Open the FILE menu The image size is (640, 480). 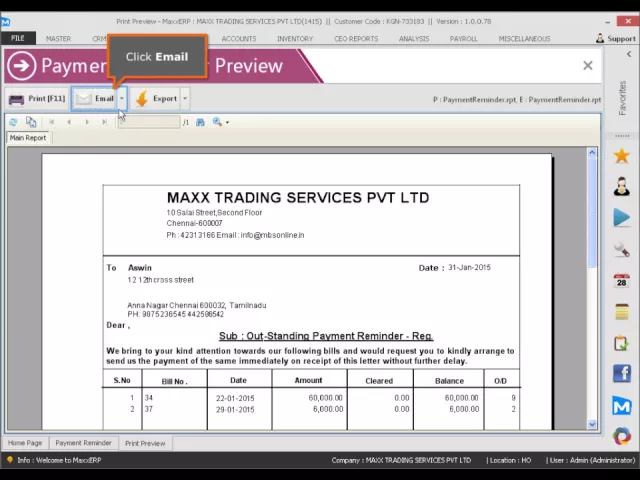point(18,38)
